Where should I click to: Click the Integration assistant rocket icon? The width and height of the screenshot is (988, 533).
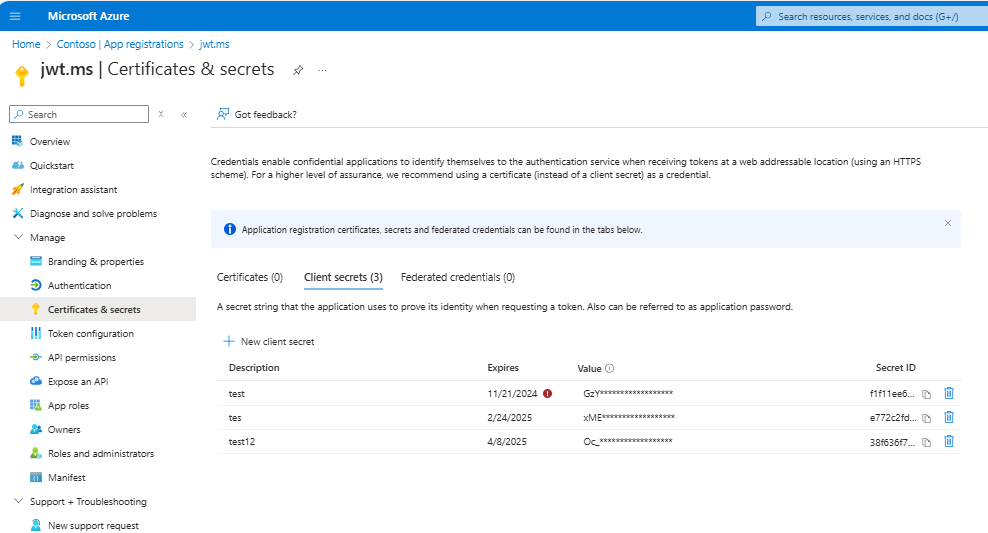click(x=18, y=189)
